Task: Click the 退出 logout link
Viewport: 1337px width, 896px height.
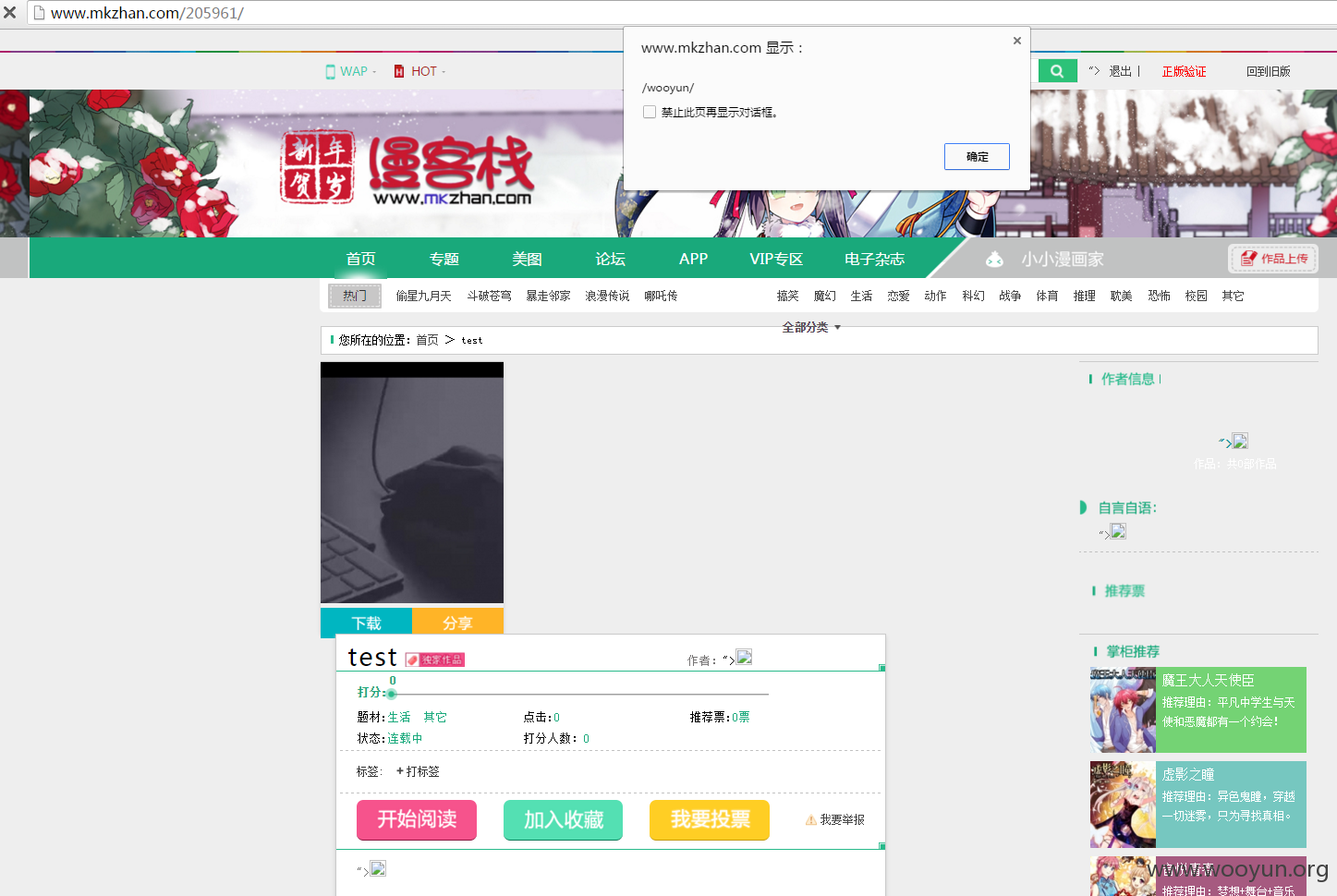Action: (x=1120, y=71)
